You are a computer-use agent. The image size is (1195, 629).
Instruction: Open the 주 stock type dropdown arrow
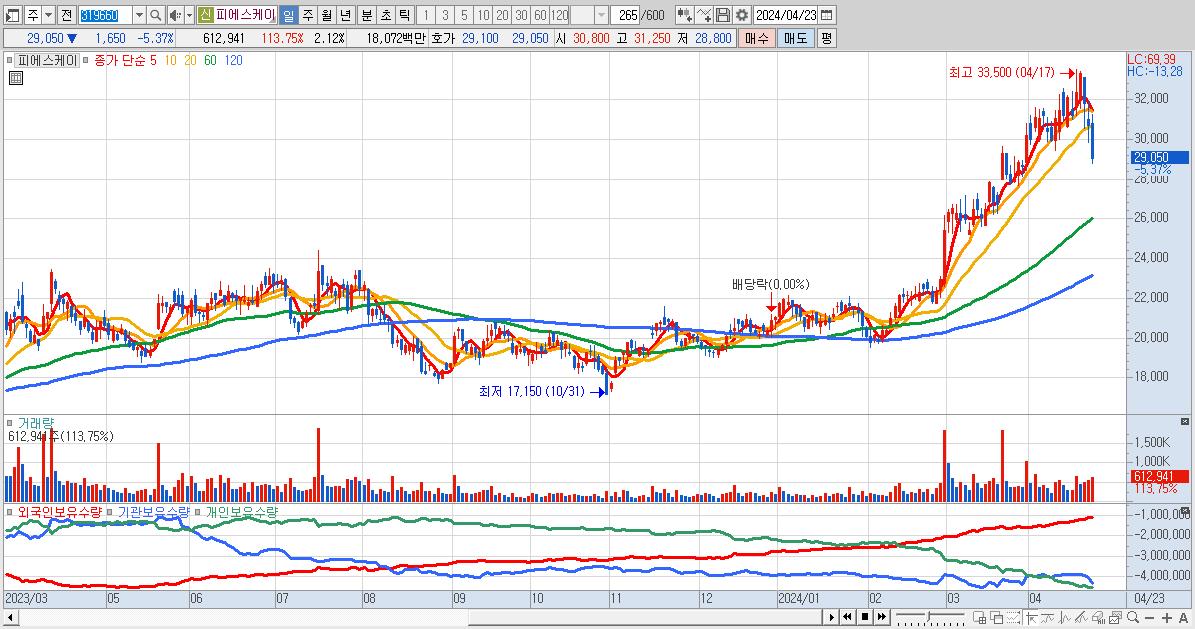pos(49,14)
